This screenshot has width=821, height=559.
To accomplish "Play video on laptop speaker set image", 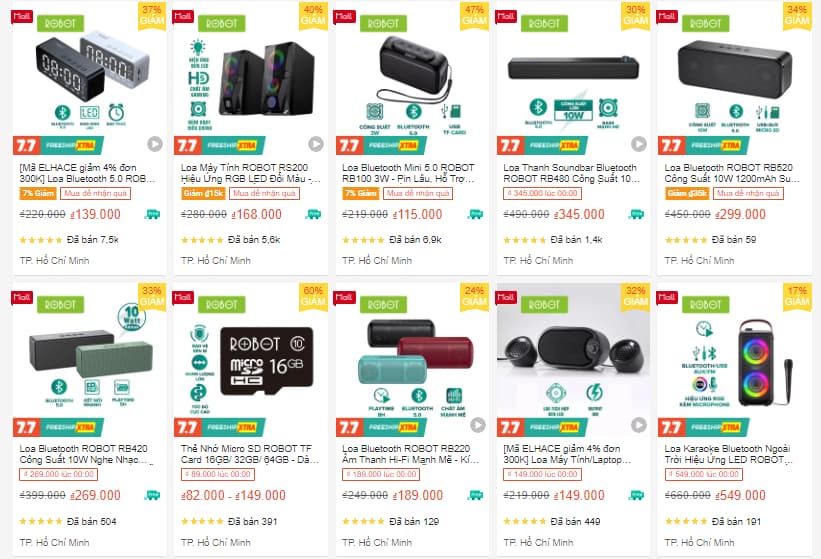I will click(638, 424).
